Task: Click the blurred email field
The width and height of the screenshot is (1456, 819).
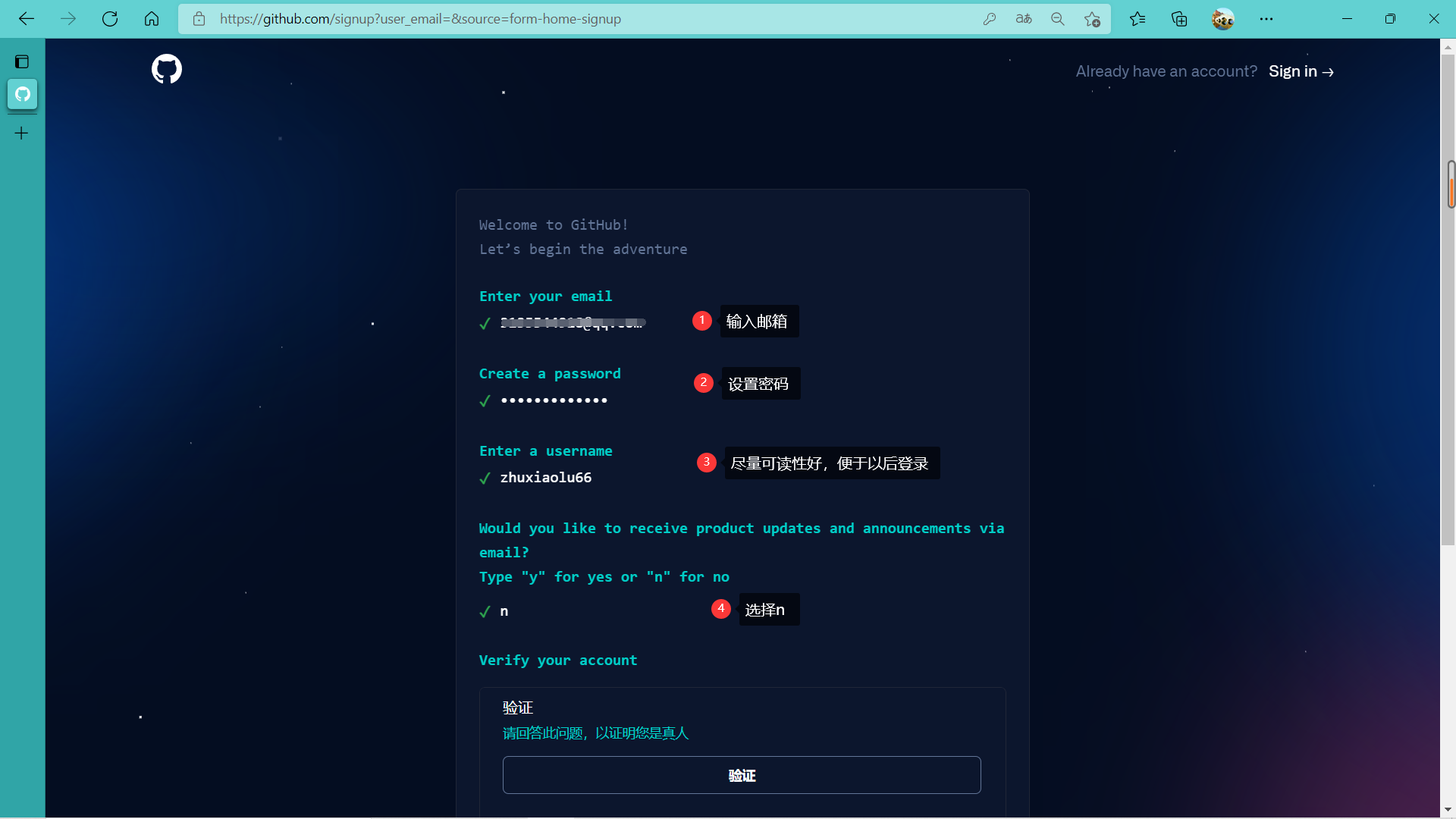Action: coord(573,323)
